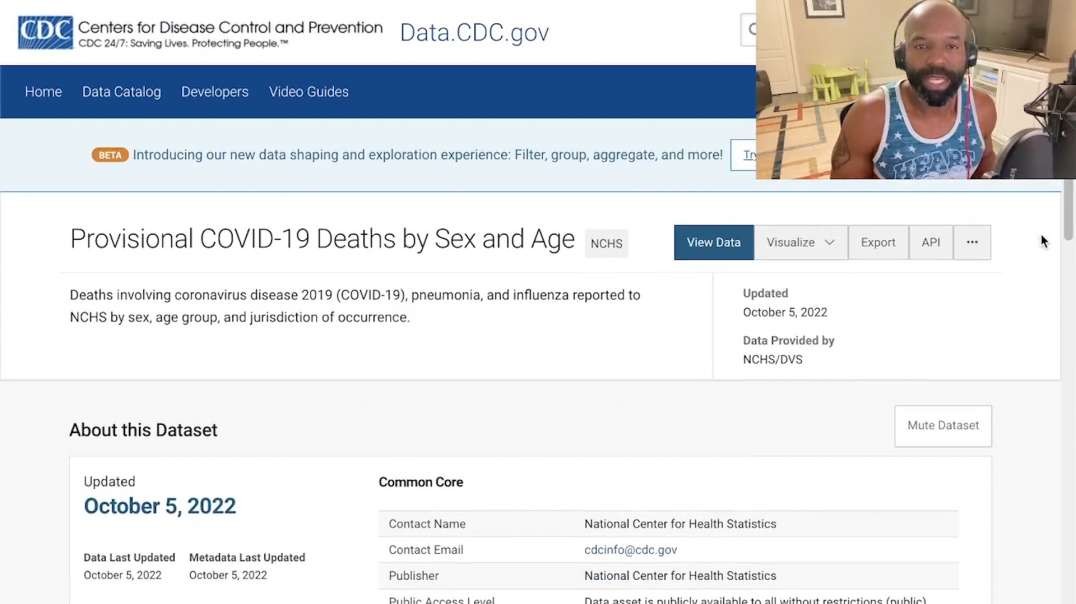Open the three-dots more actions menu

972,242
